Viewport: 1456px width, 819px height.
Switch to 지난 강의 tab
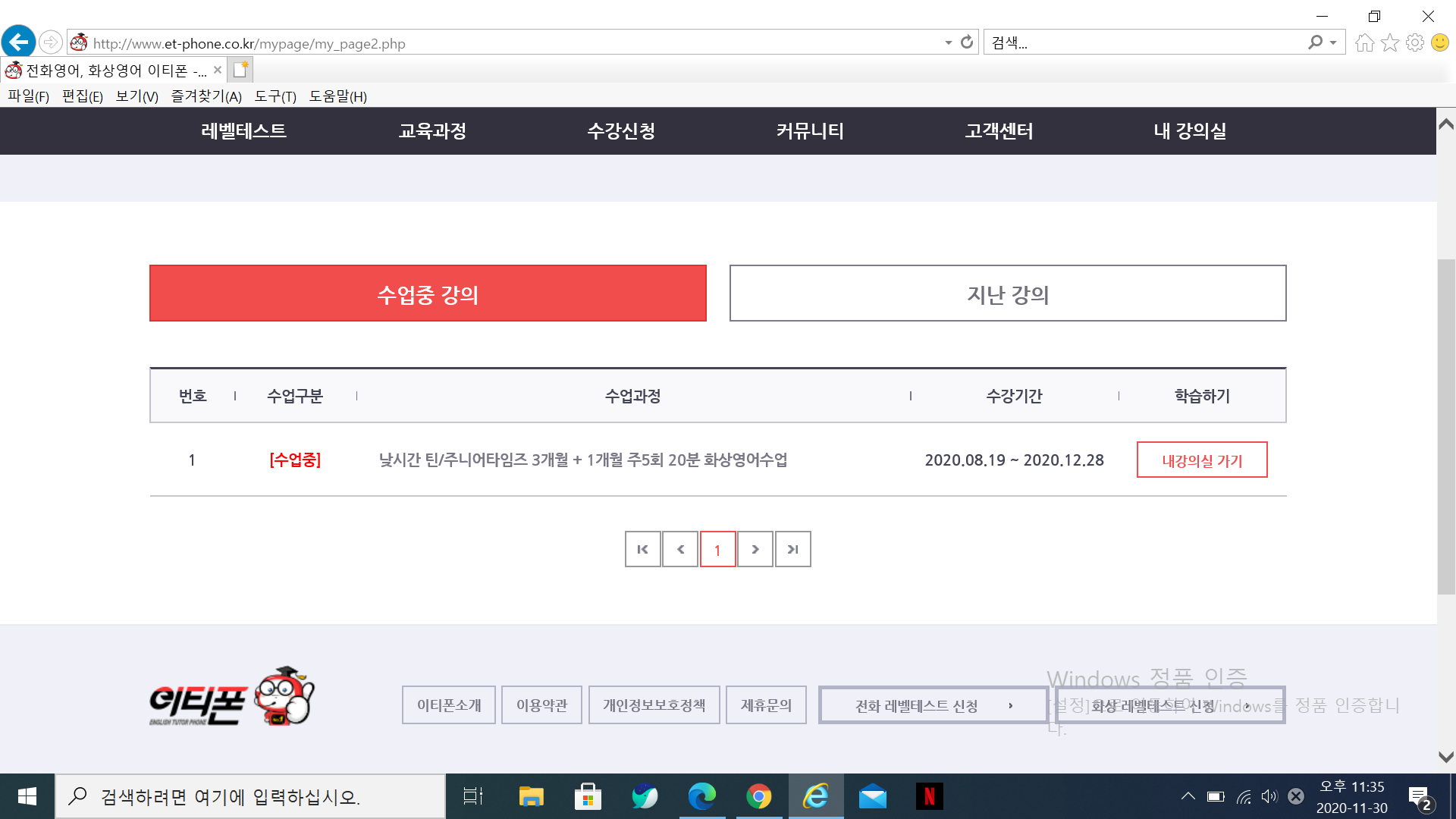click(1008, 293)
